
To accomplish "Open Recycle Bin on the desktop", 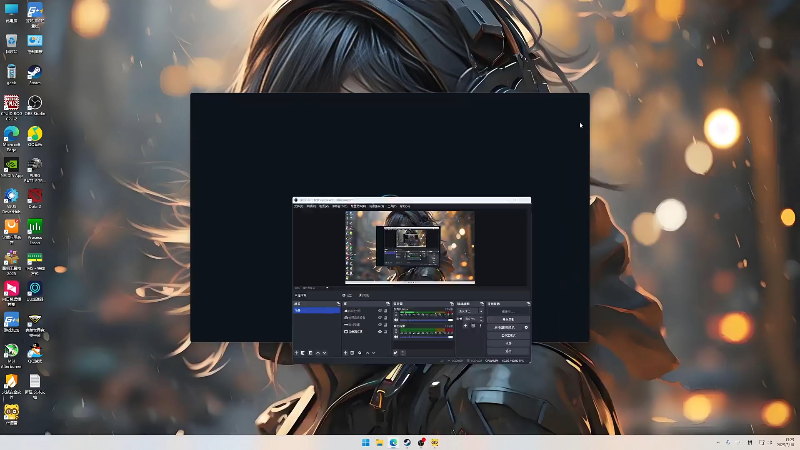I will click(x=11, y=44).
